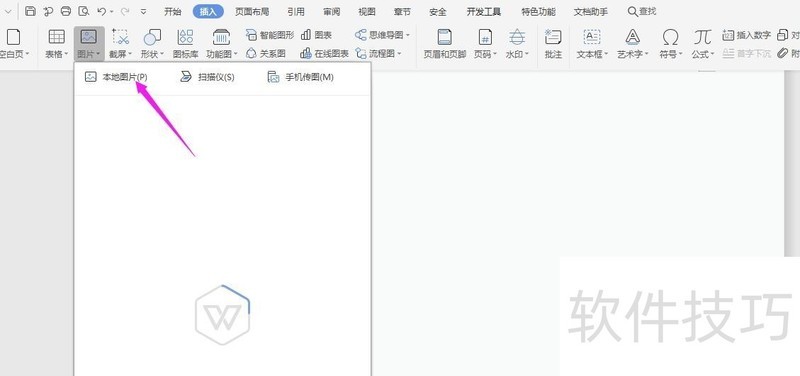Expand the 页码 dropdown arrow
Viewport: 800px width, 376px height.
pos(496,54)
